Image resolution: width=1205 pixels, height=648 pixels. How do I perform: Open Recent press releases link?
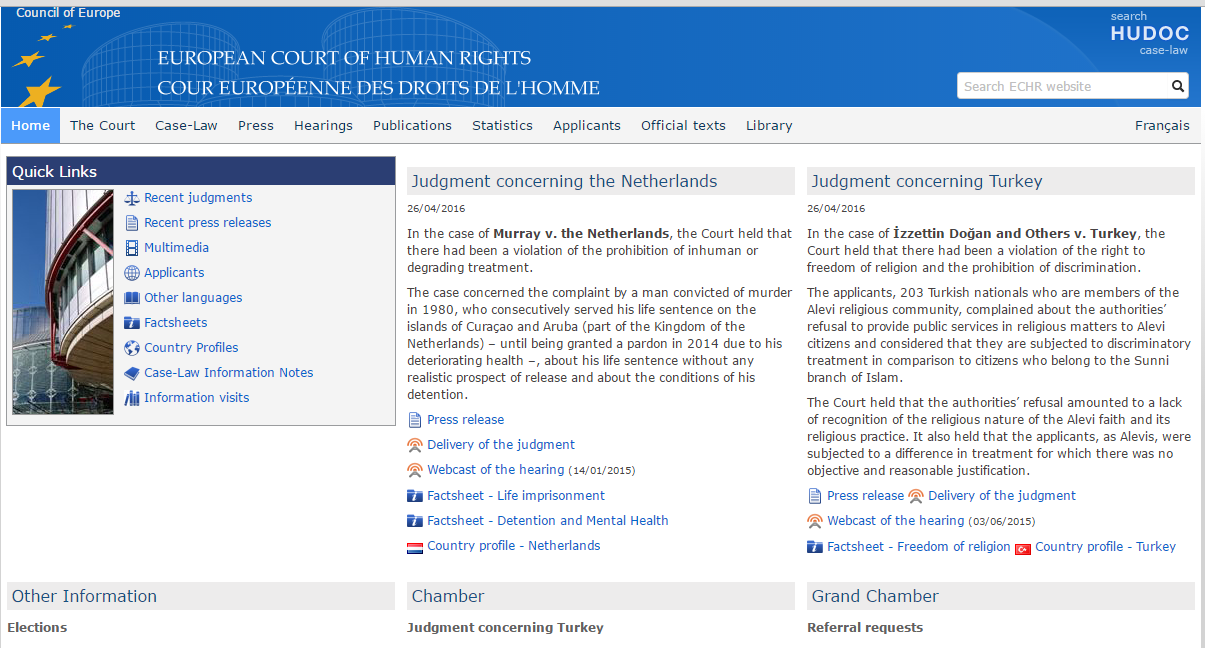208,223
